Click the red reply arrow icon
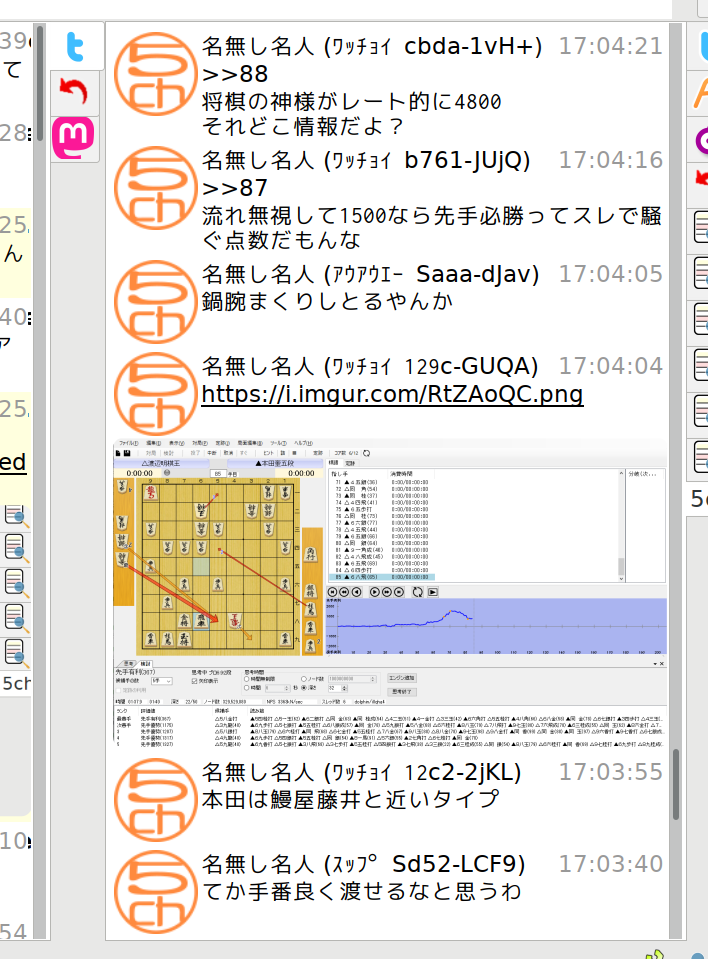Image resolution: width=708 pixels, height=959 pixels. [76, 93]
